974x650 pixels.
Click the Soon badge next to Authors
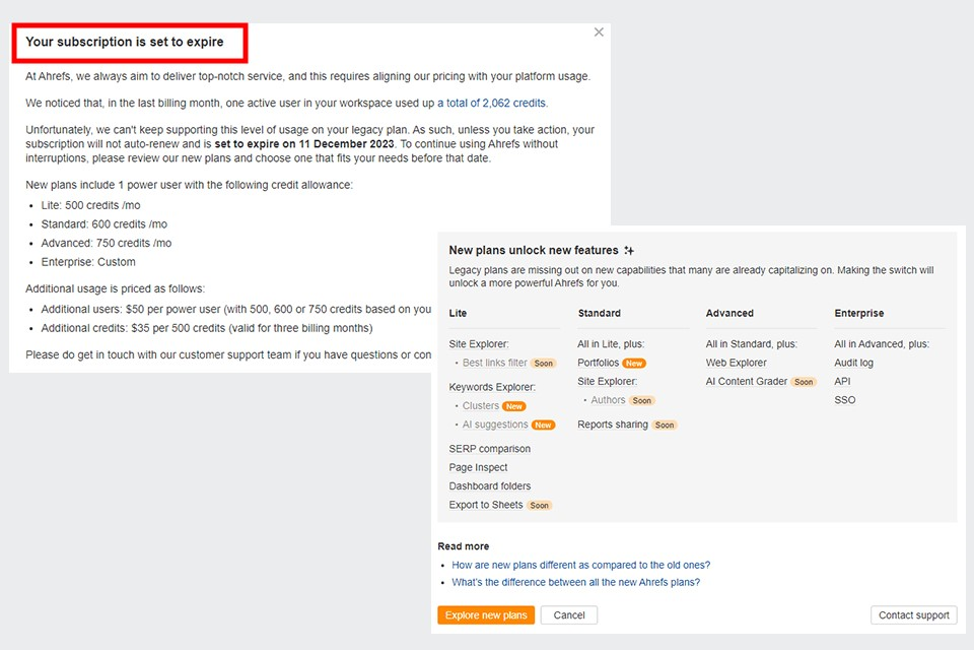(642, 400)
